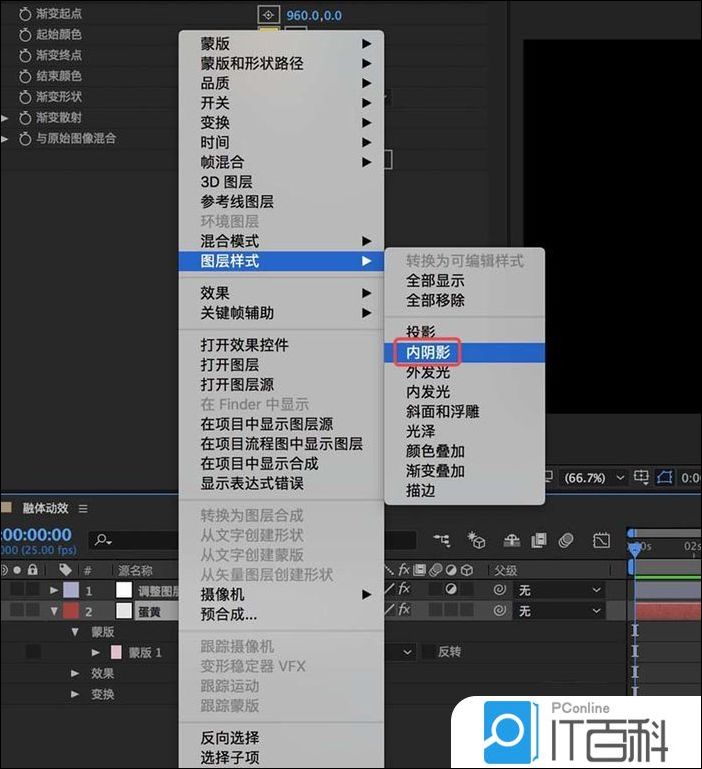
Task: Collapse the 蛋黄 layer triangle
Action: 54,611
